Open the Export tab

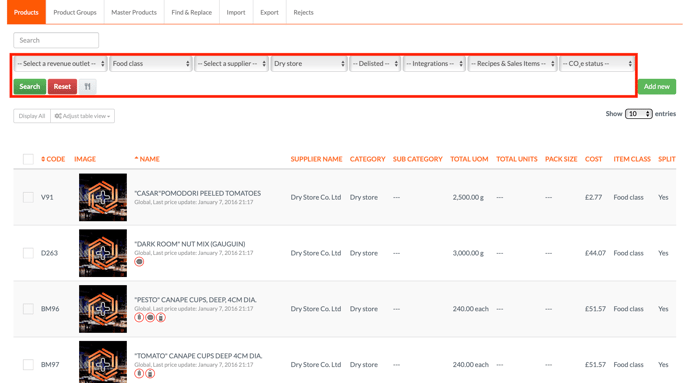click(269, 12)
